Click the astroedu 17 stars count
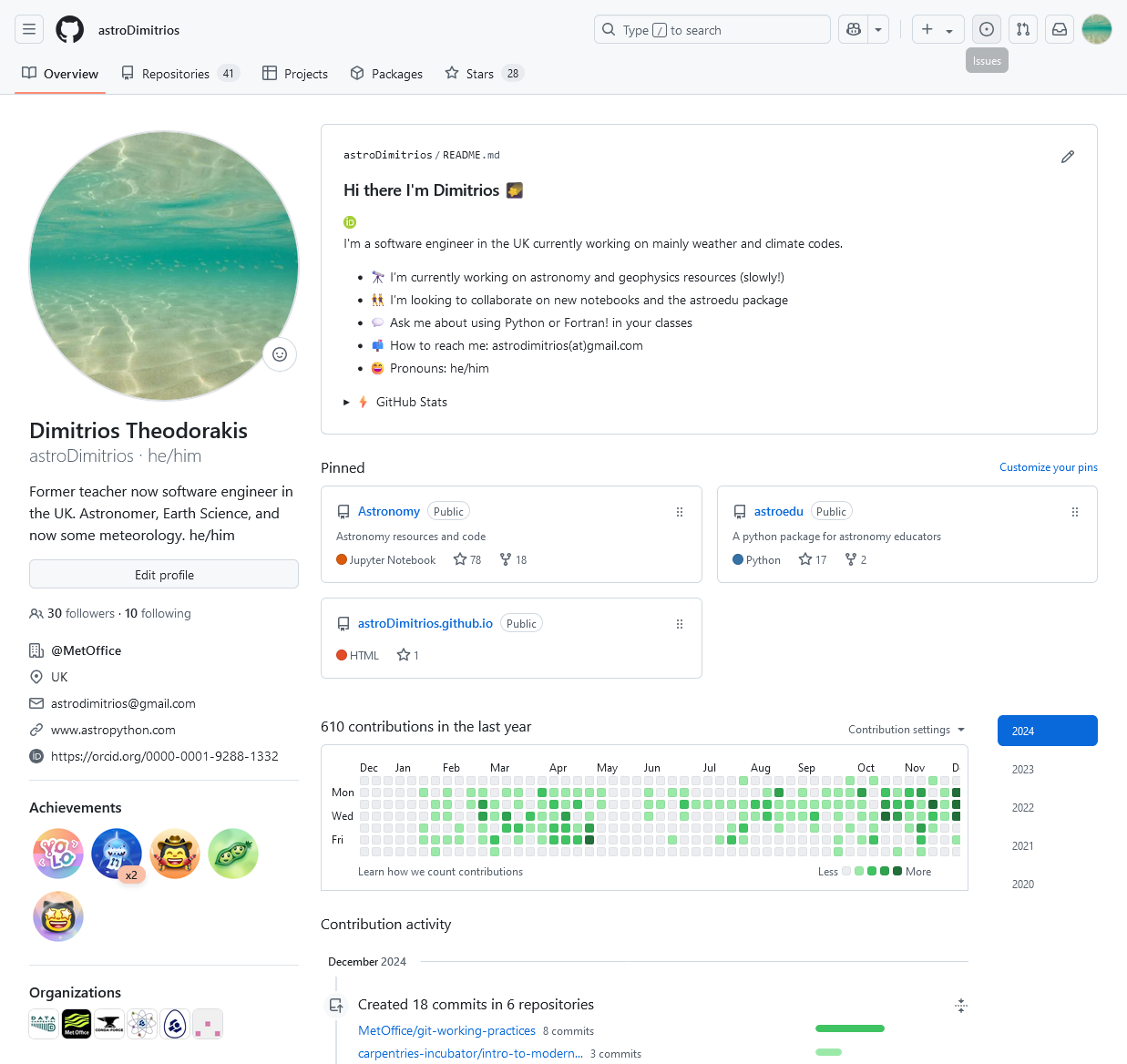This screenshot has height=1064, width=1127. [x=813, y=560]
